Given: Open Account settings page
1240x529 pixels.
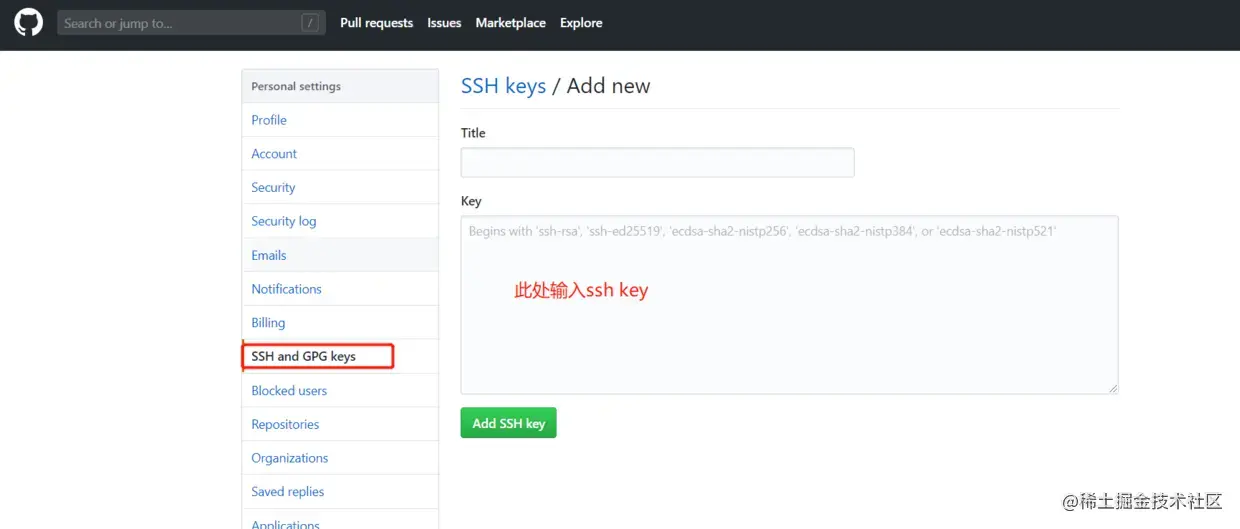Looking at the screenshot, I should (340, 154).
